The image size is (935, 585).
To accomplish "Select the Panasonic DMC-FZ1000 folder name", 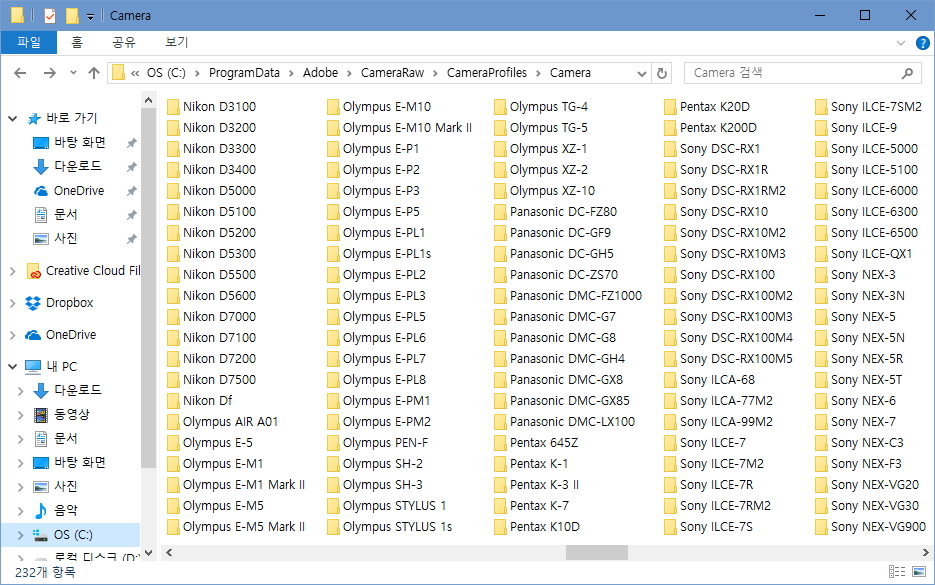I will click(576, 296).
